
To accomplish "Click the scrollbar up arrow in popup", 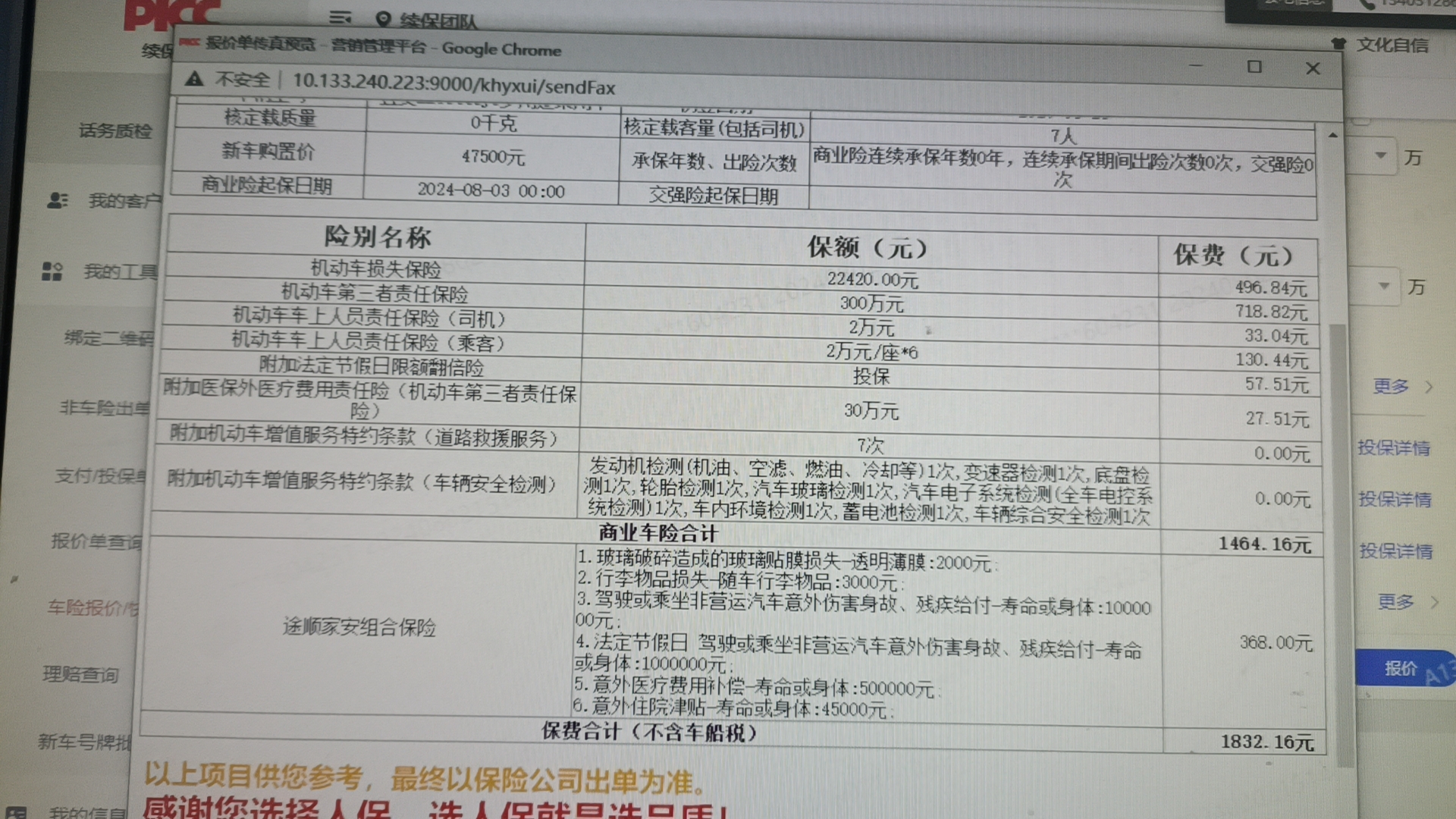I will (x=1332, y=135).
